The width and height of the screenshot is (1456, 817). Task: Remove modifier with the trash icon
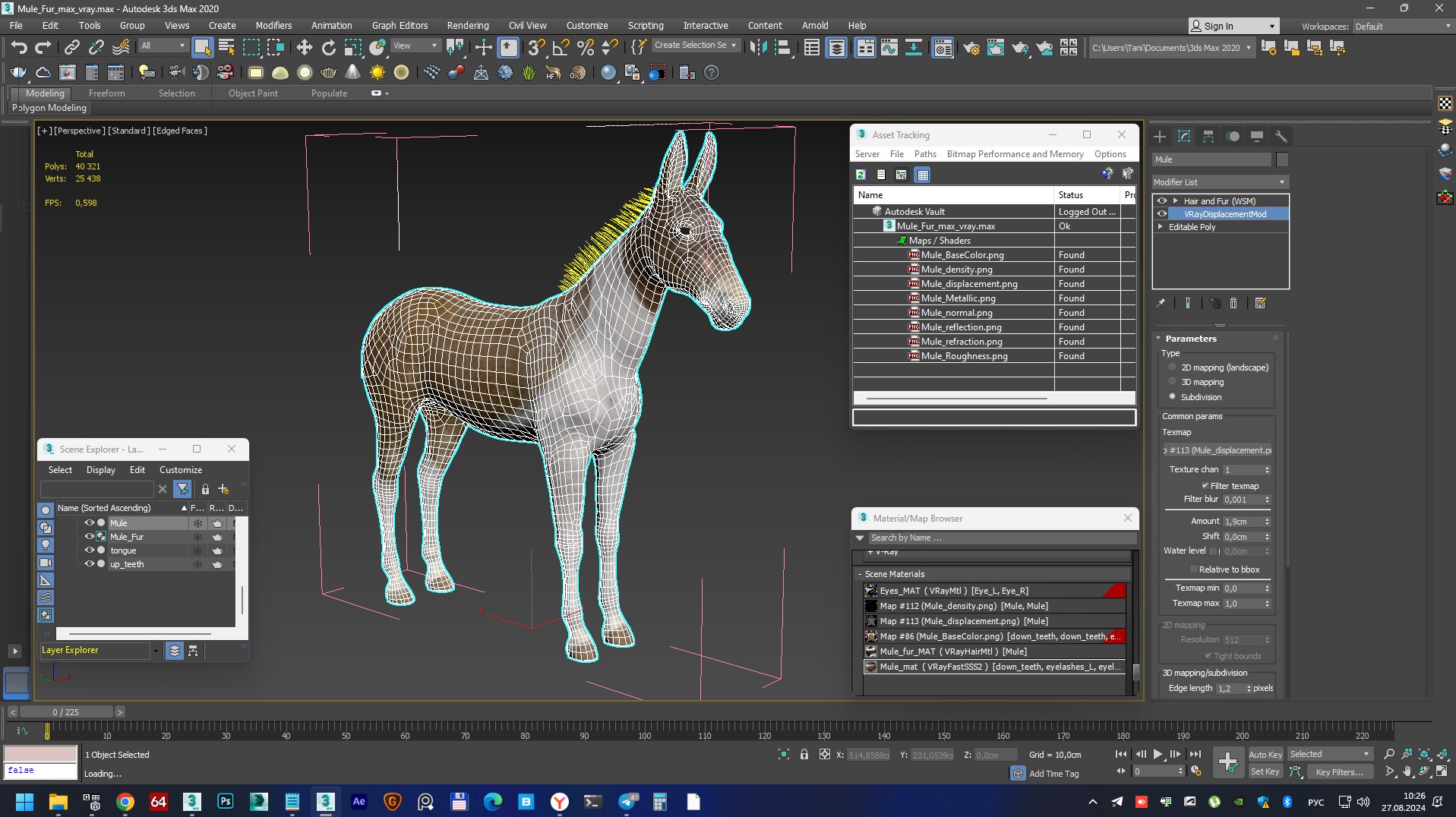(x=1233, y=303)
